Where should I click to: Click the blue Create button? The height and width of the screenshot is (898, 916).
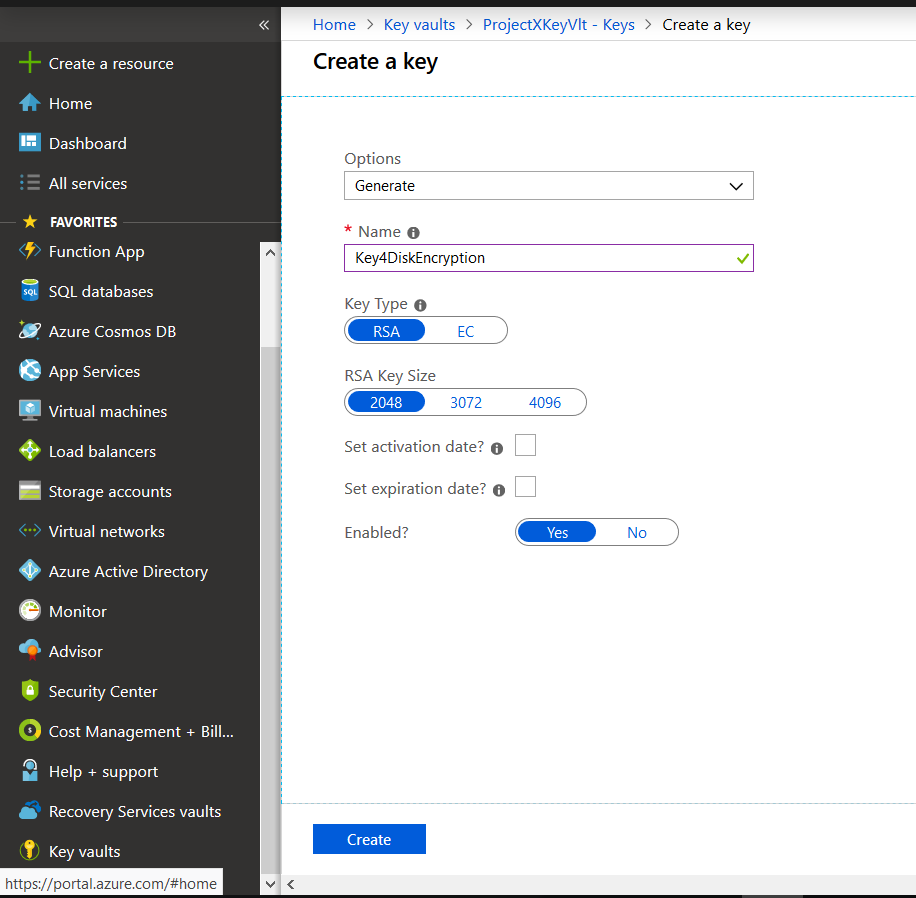pyautogui.click(x=369, y=839)
